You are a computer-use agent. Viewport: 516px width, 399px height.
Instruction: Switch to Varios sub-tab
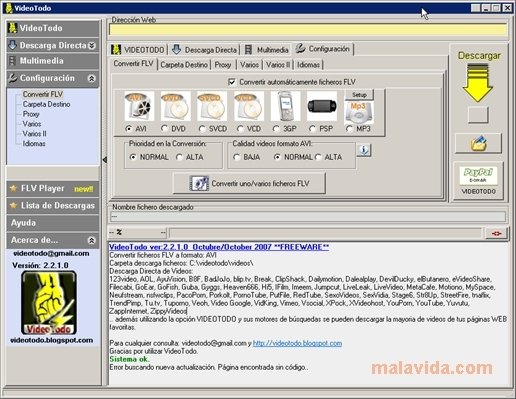click(249, 65)
